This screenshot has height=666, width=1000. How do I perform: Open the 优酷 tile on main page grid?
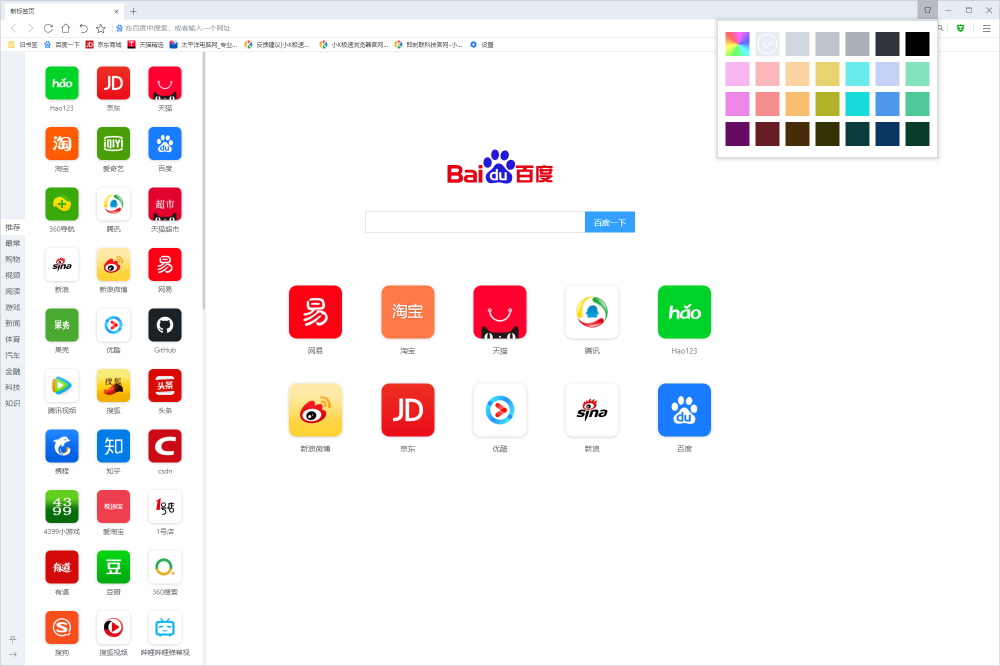[500, 410]
